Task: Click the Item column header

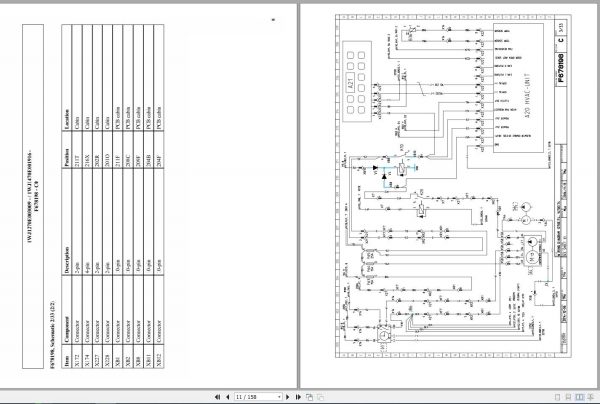Action: [67, 357]
